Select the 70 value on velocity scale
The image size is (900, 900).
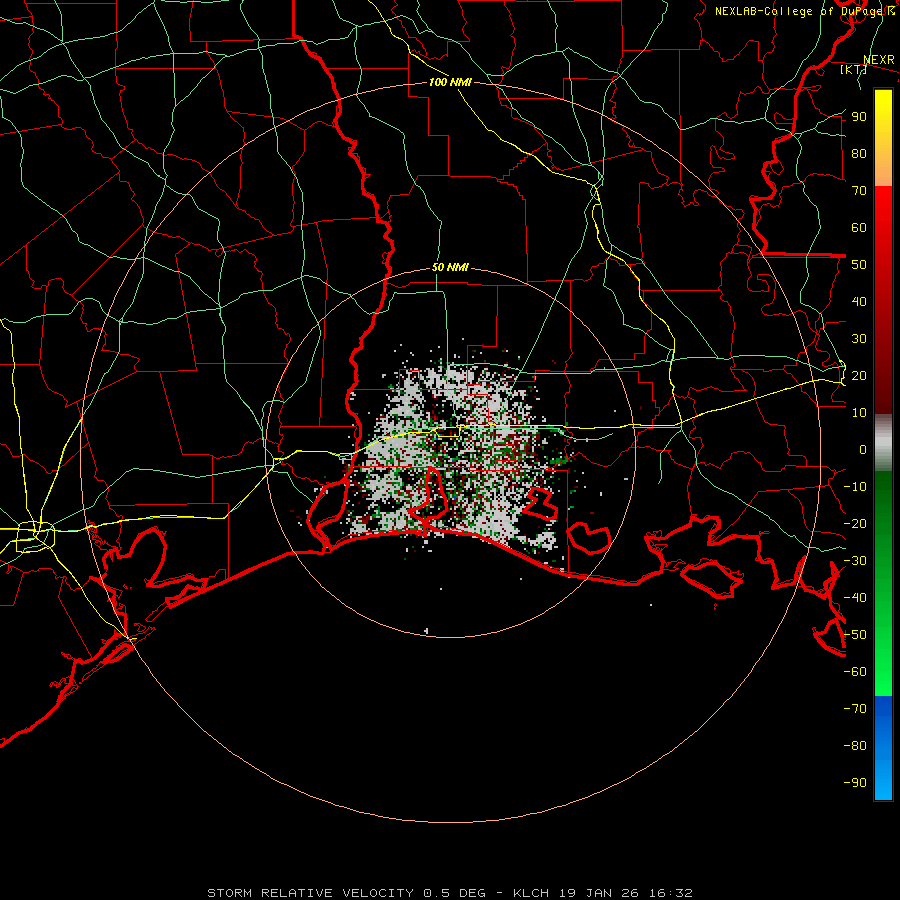pos(859,191)
